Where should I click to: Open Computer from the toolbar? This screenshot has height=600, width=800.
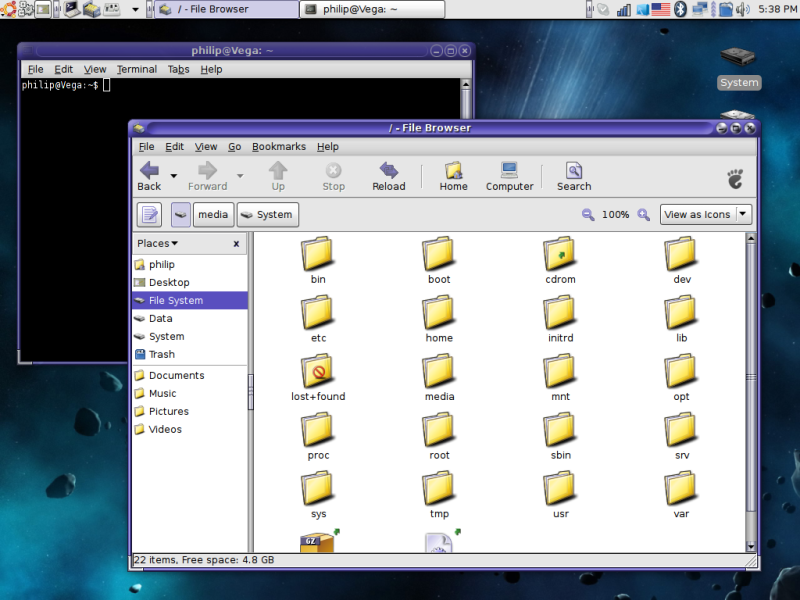click(x=509, y=176)
